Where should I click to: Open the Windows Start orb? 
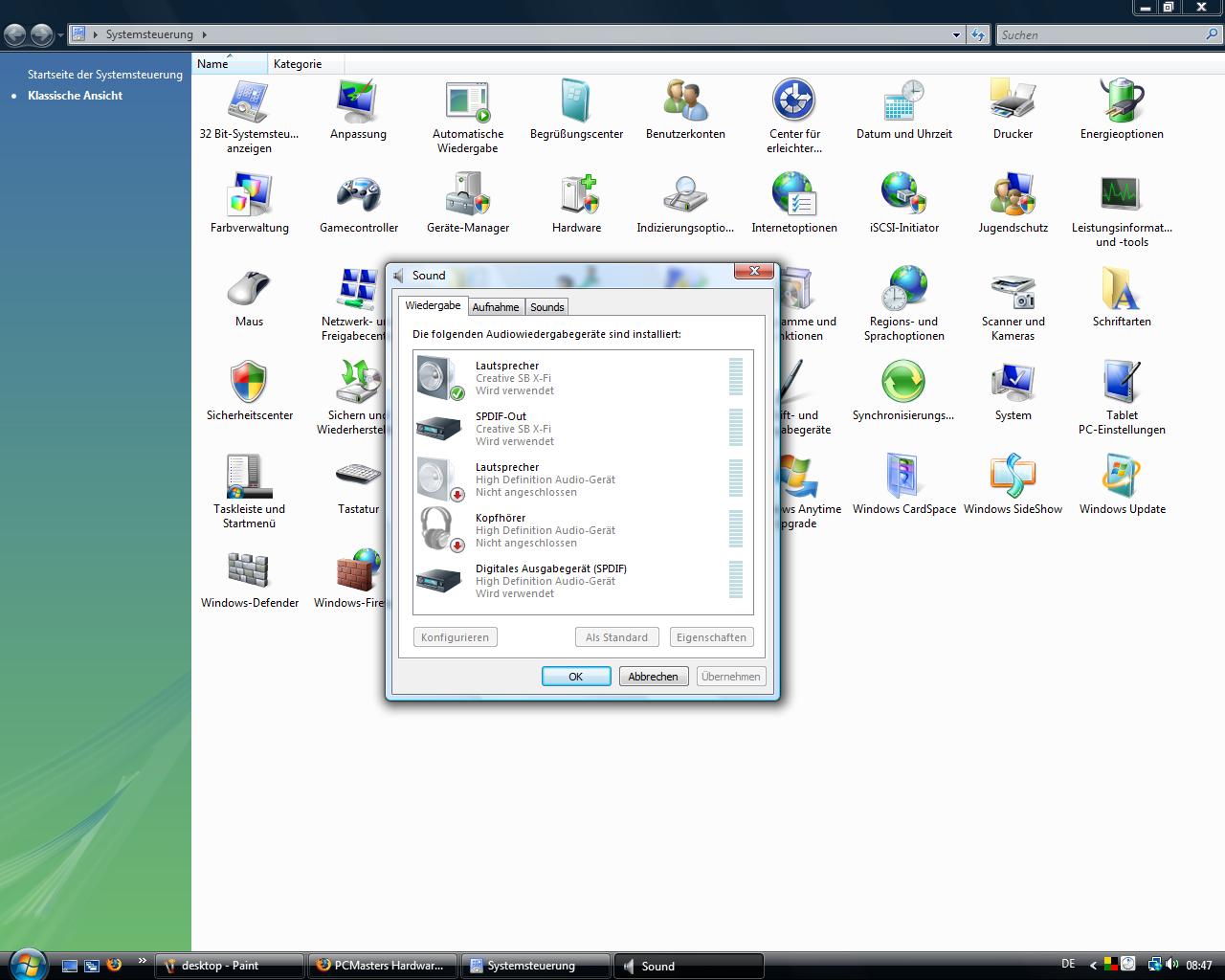(x=27, y=963)
